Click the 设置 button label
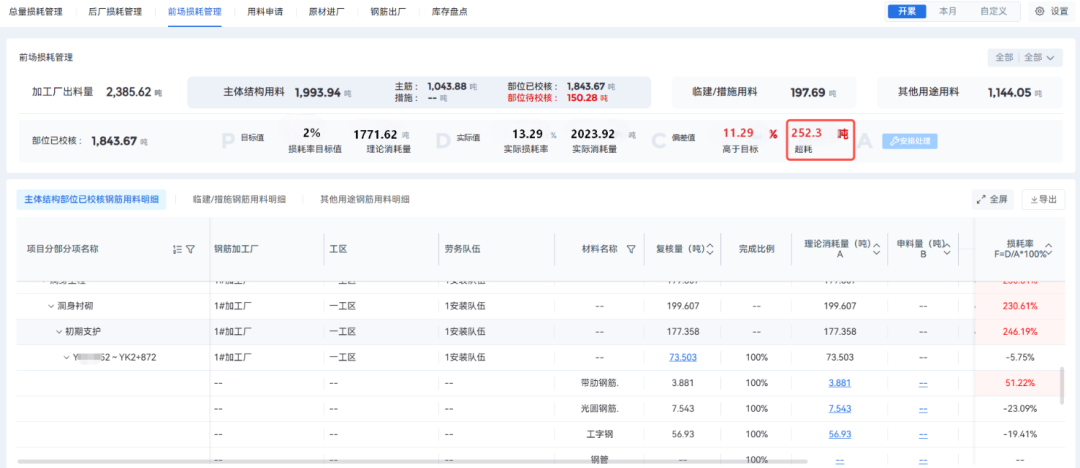This screenshot has height=468, width=1080. tap(1059, 12)
